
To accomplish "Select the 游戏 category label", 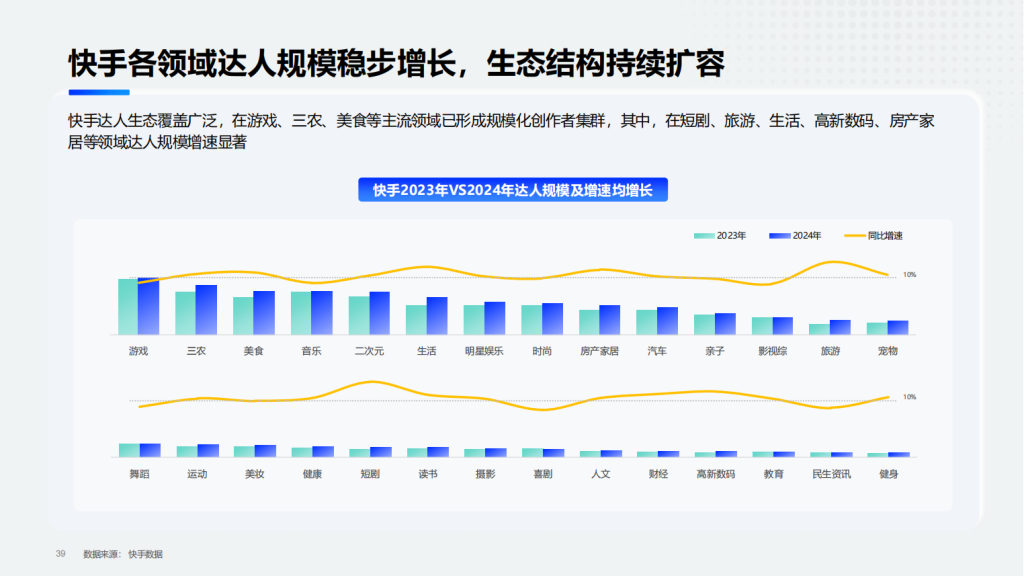I will pos(138,351).
